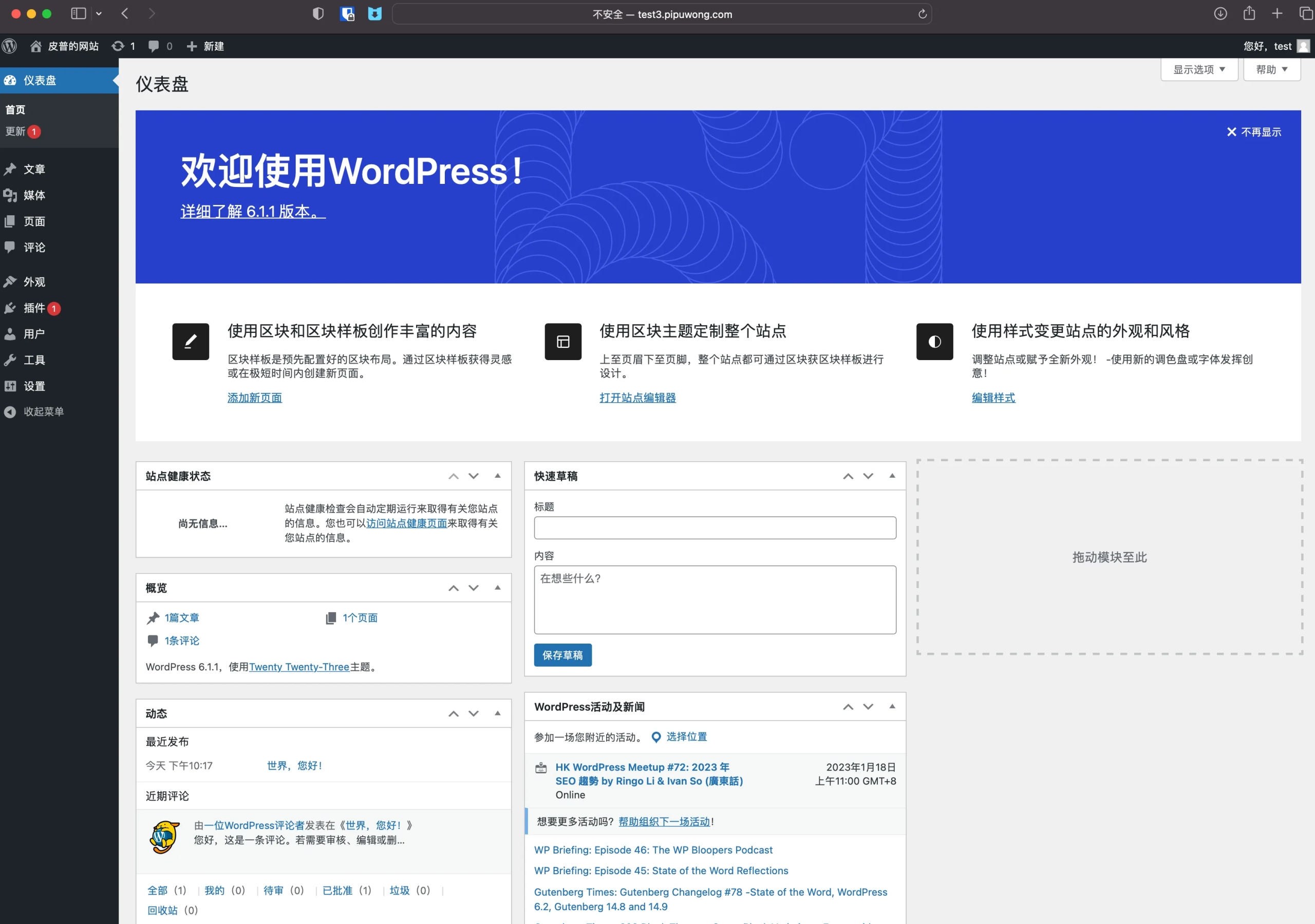This screenshot has height=924, width=1315.
Task: Open the user avatar next to test
Action: click(x=1304, y=46)
